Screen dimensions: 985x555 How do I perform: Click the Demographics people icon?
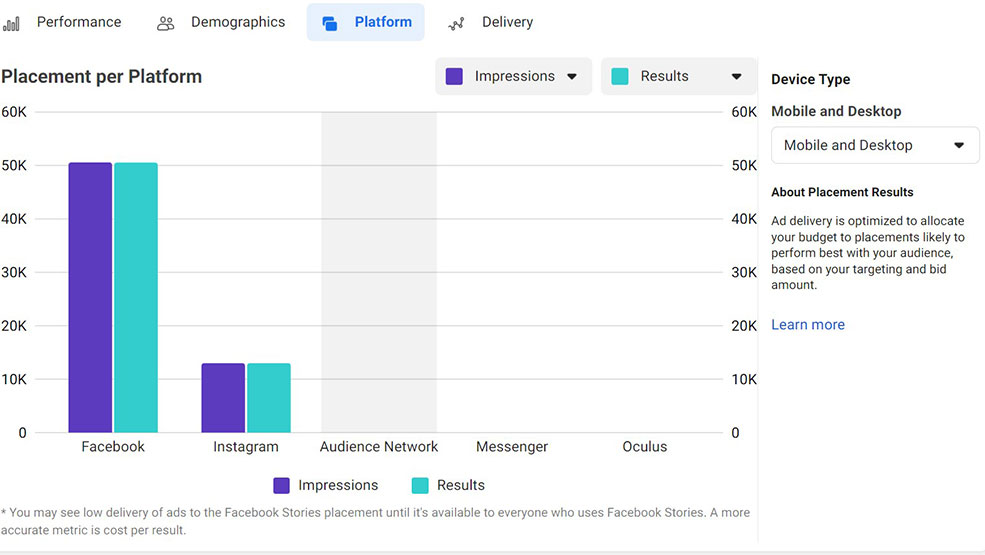[166, 23]
